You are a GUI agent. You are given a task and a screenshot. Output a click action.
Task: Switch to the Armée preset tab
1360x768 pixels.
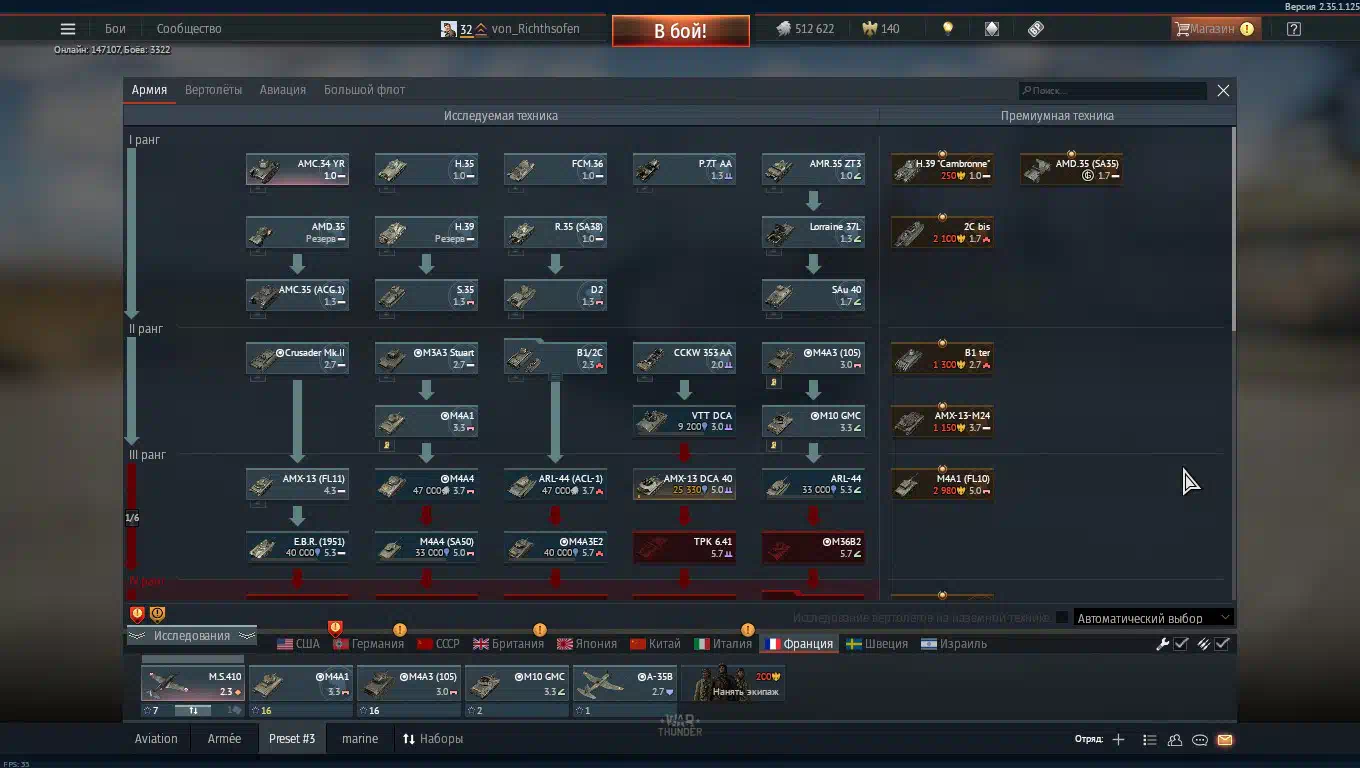(x=224, y=739)
